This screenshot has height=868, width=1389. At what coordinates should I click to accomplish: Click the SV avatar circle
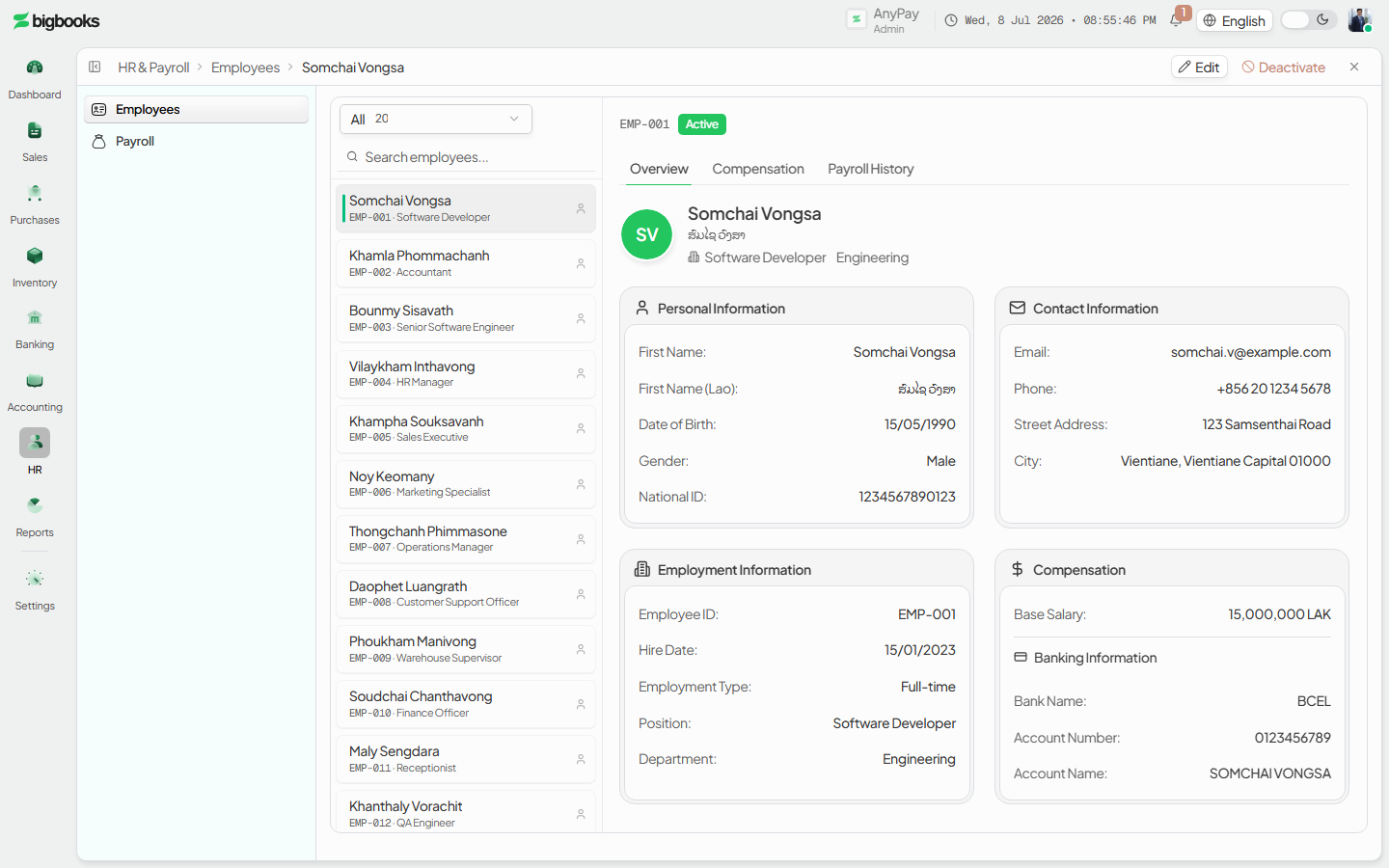pyautogui.click(x=646, y=234)
